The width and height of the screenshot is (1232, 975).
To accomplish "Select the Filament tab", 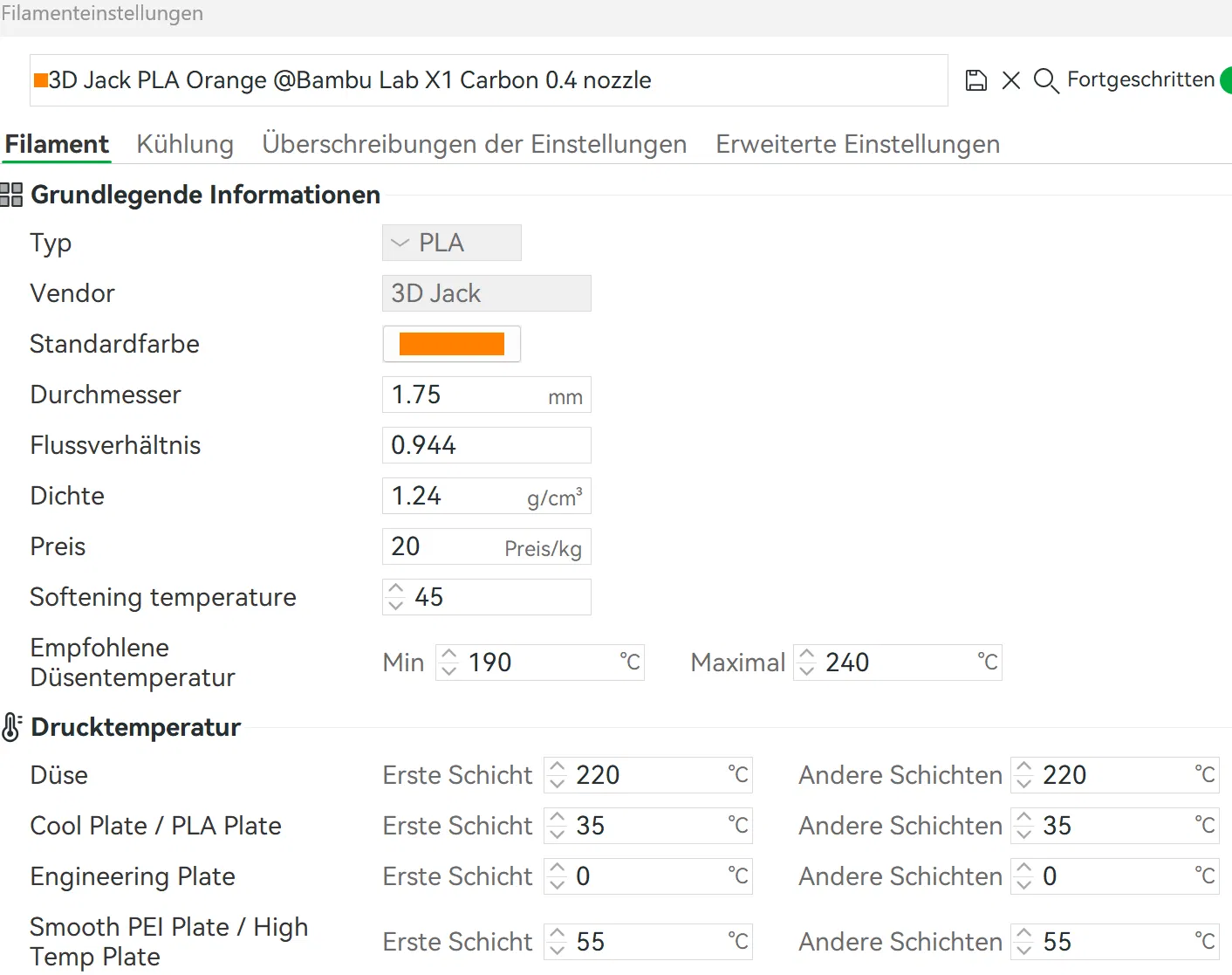I will [57, 144].
